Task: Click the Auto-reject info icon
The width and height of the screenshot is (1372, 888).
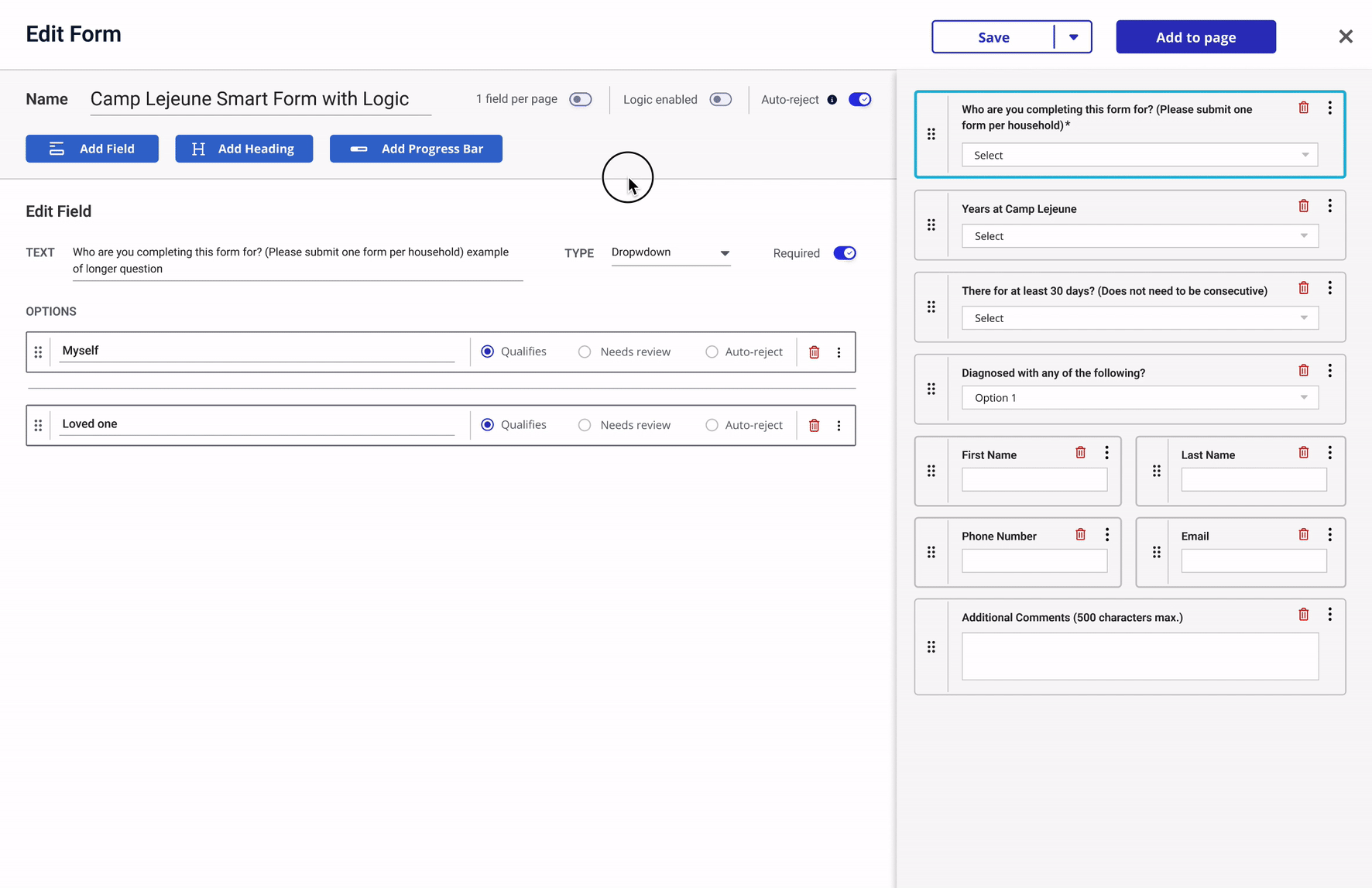Action: click(x=832, y=100)
